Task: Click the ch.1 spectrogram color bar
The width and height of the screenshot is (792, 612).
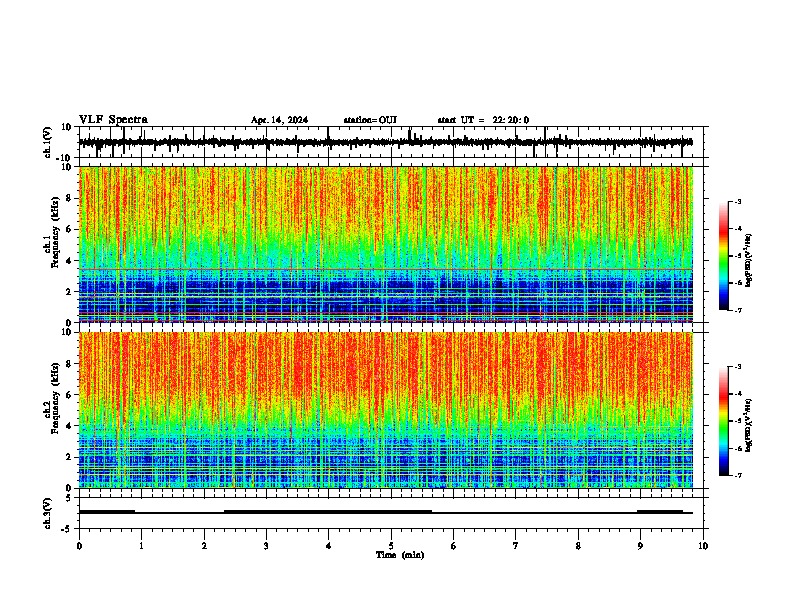Action: [724, 256]
